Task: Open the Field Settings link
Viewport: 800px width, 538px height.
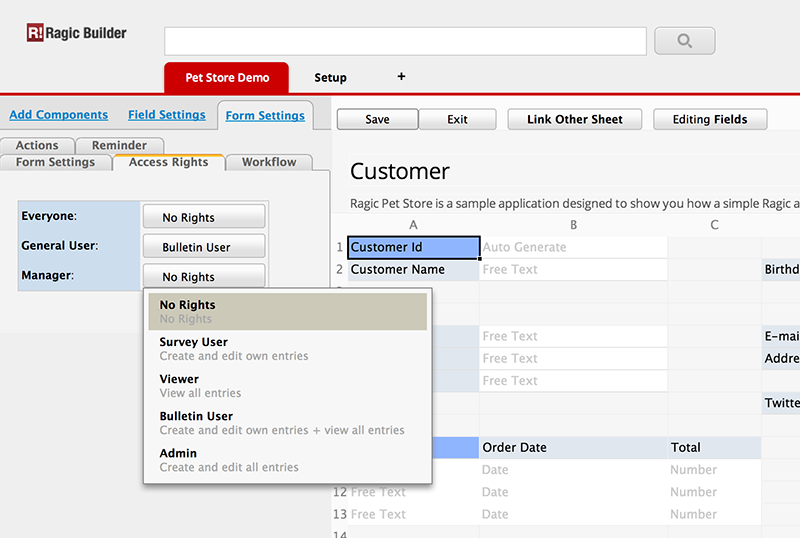Action: (x=167, y=115)
